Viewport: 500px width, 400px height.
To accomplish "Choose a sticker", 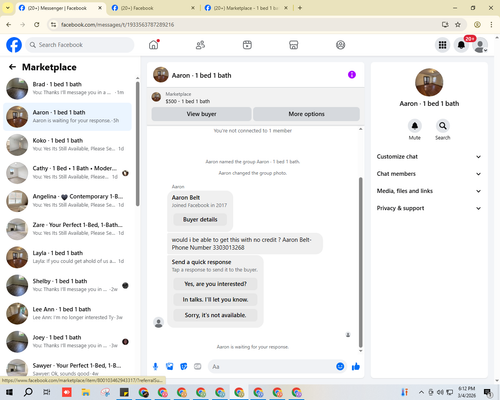I will 184,367.
